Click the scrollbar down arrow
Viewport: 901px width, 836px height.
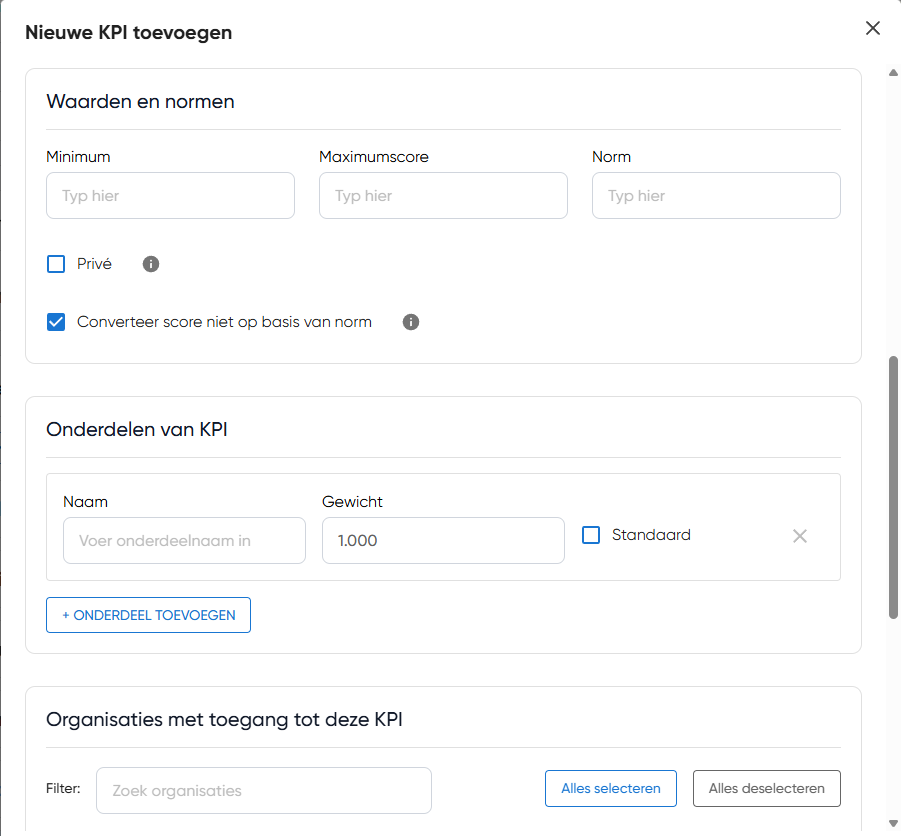point(893,824)
